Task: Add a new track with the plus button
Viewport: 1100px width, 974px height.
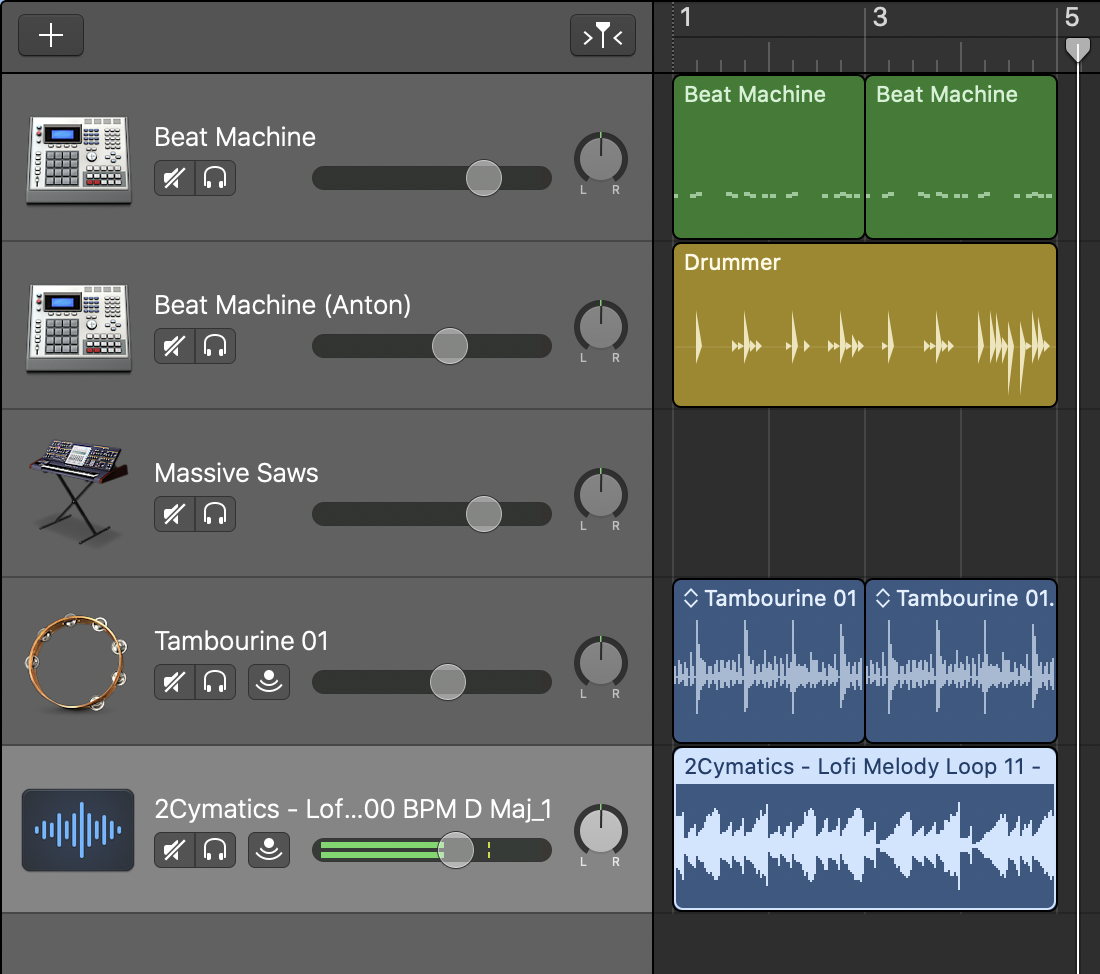Action: coord(50,35)
